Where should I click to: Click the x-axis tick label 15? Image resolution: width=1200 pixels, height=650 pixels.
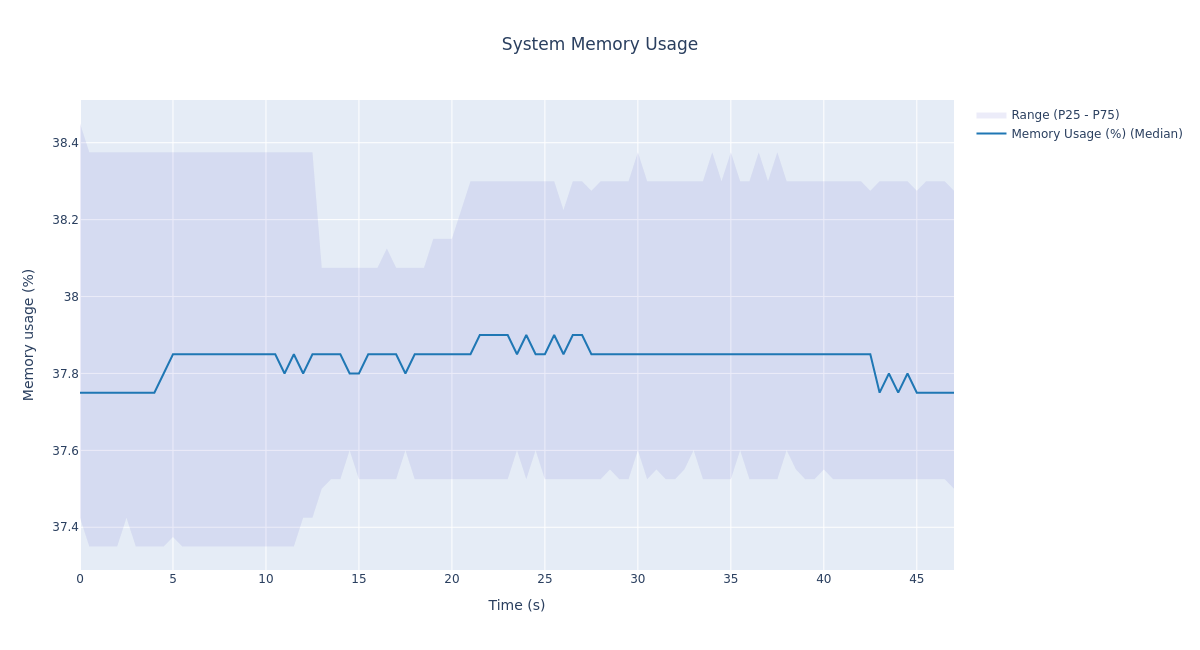click(x=359, y=579)
